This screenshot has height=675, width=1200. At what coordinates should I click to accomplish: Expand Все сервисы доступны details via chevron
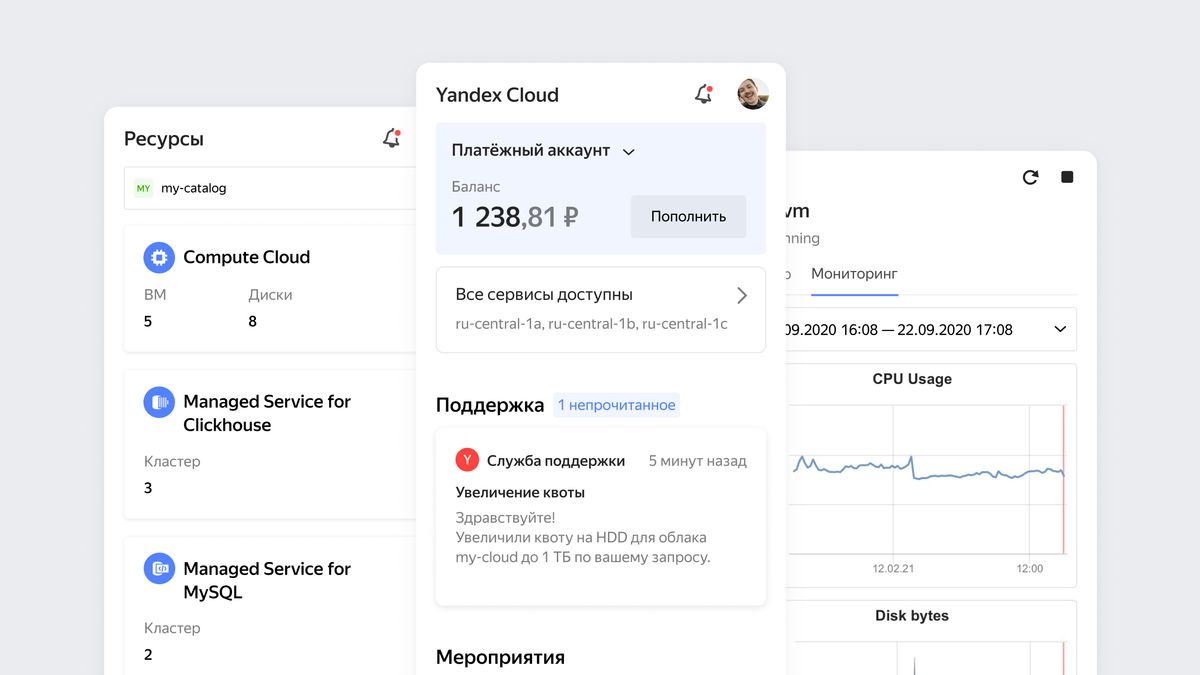pos(741,295)
